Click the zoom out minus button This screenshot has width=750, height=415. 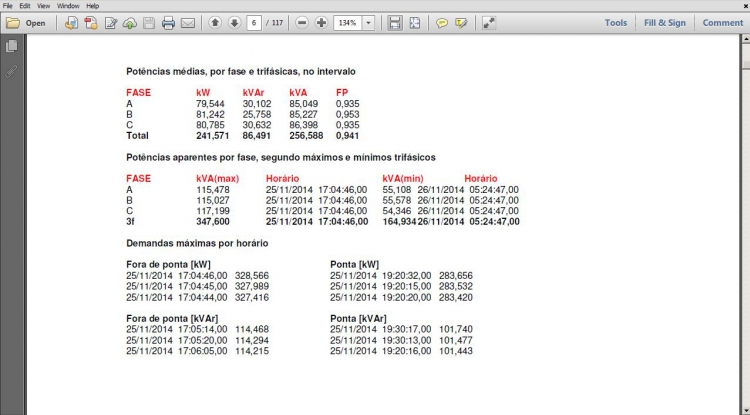click(303, 22)
